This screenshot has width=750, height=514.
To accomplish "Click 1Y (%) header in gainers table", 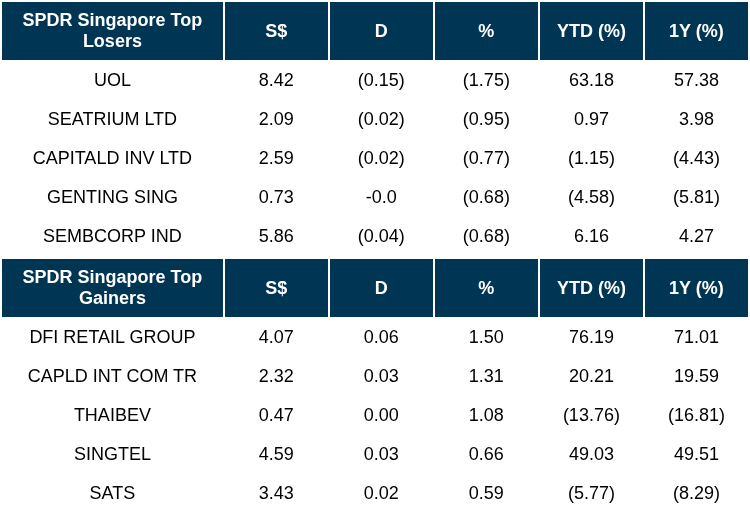I will (x=696, y=288).
